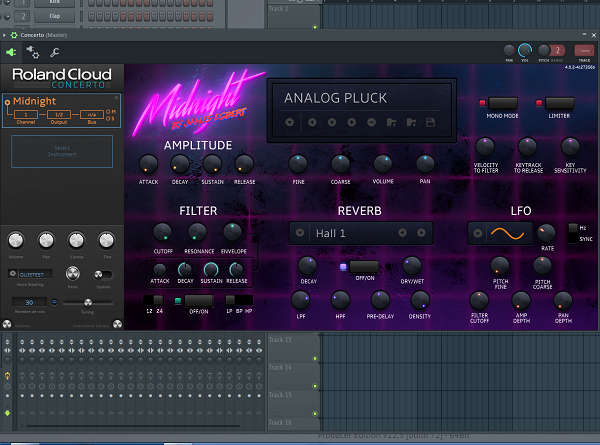Open the LFO waveform dropdown arrow
This screenshot has width=600, height=445.
coord(478,233)
